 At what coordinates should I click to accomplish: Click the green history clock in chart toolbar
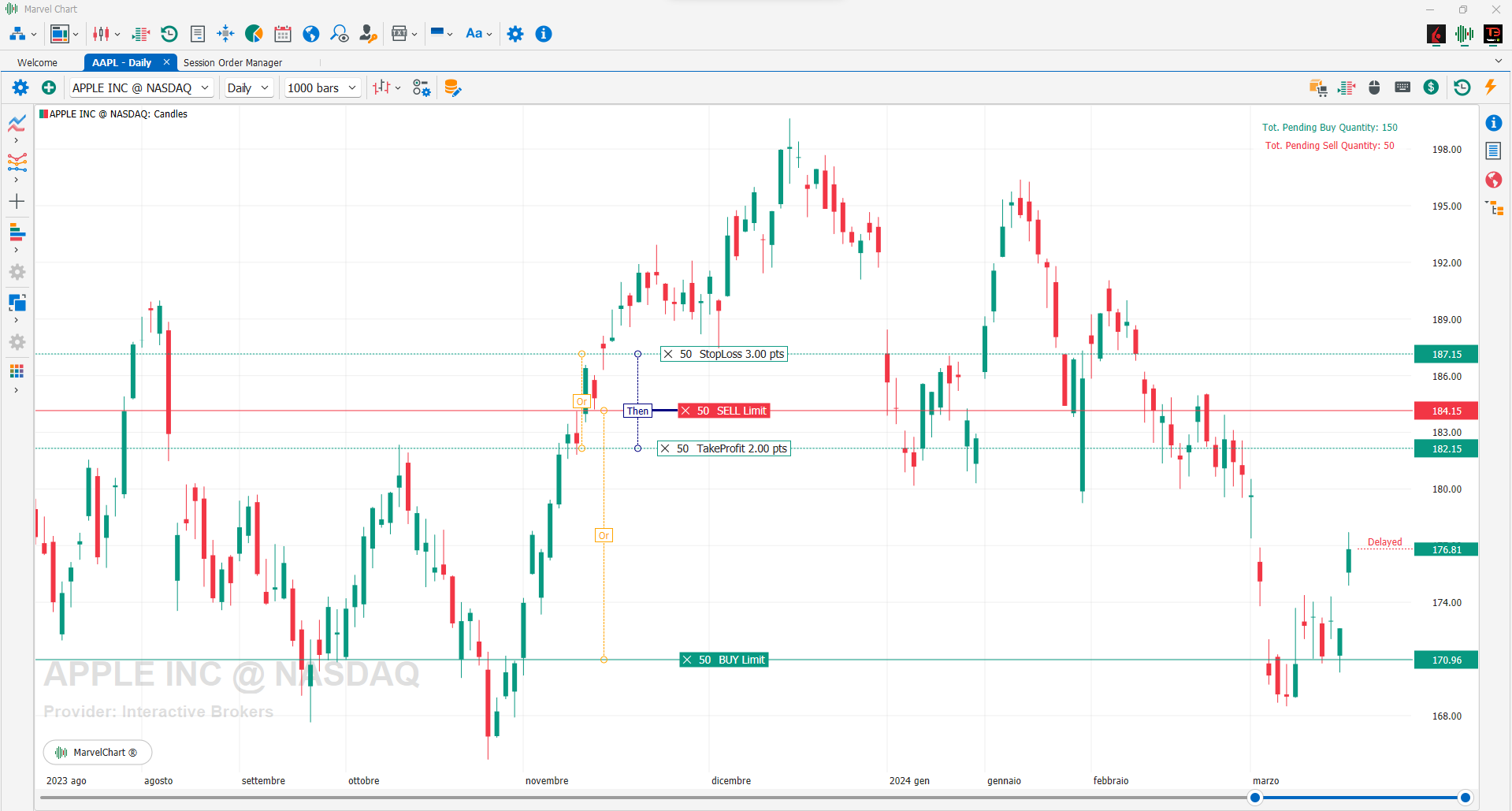tap(1462, 87)
